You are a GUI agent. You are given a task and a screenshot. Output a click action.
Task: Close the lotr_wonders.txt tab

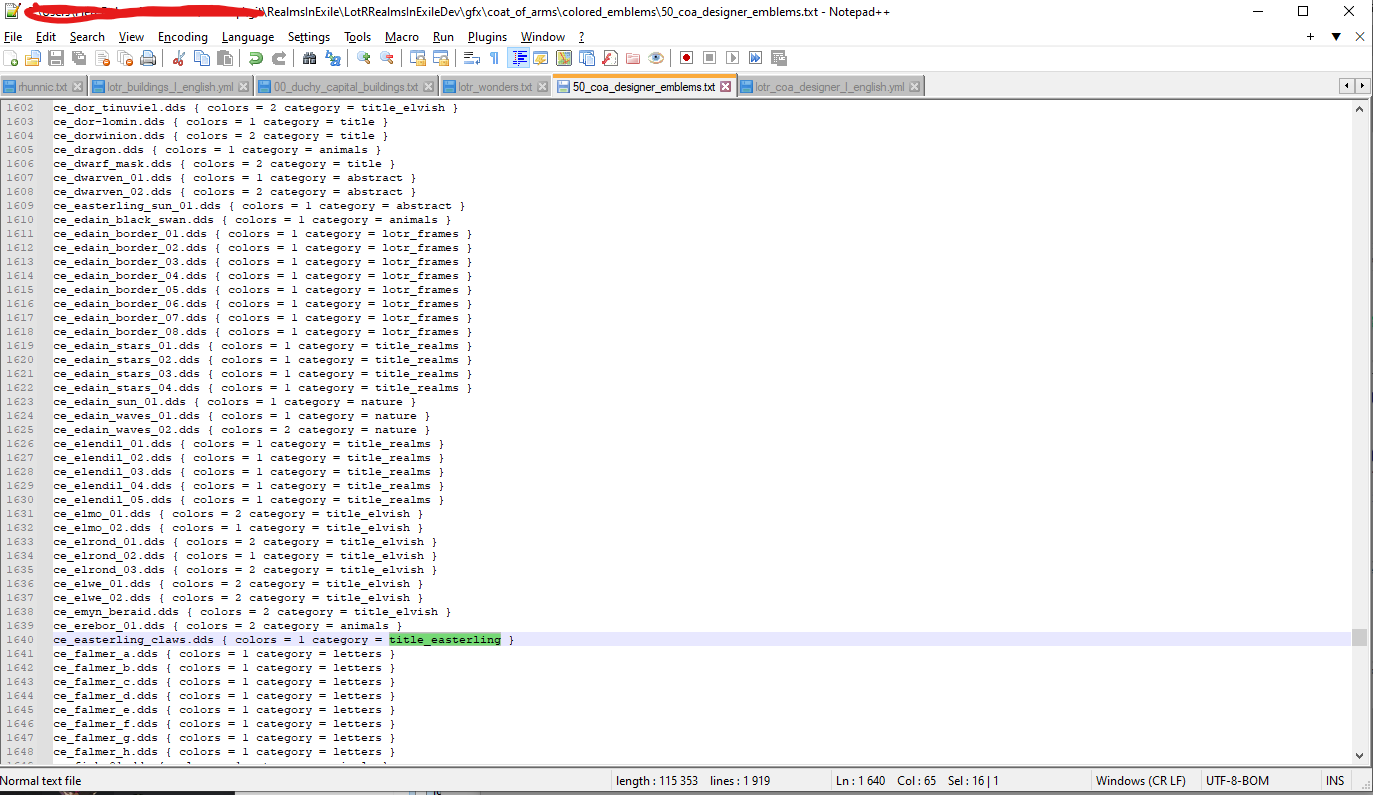[541, 87]
